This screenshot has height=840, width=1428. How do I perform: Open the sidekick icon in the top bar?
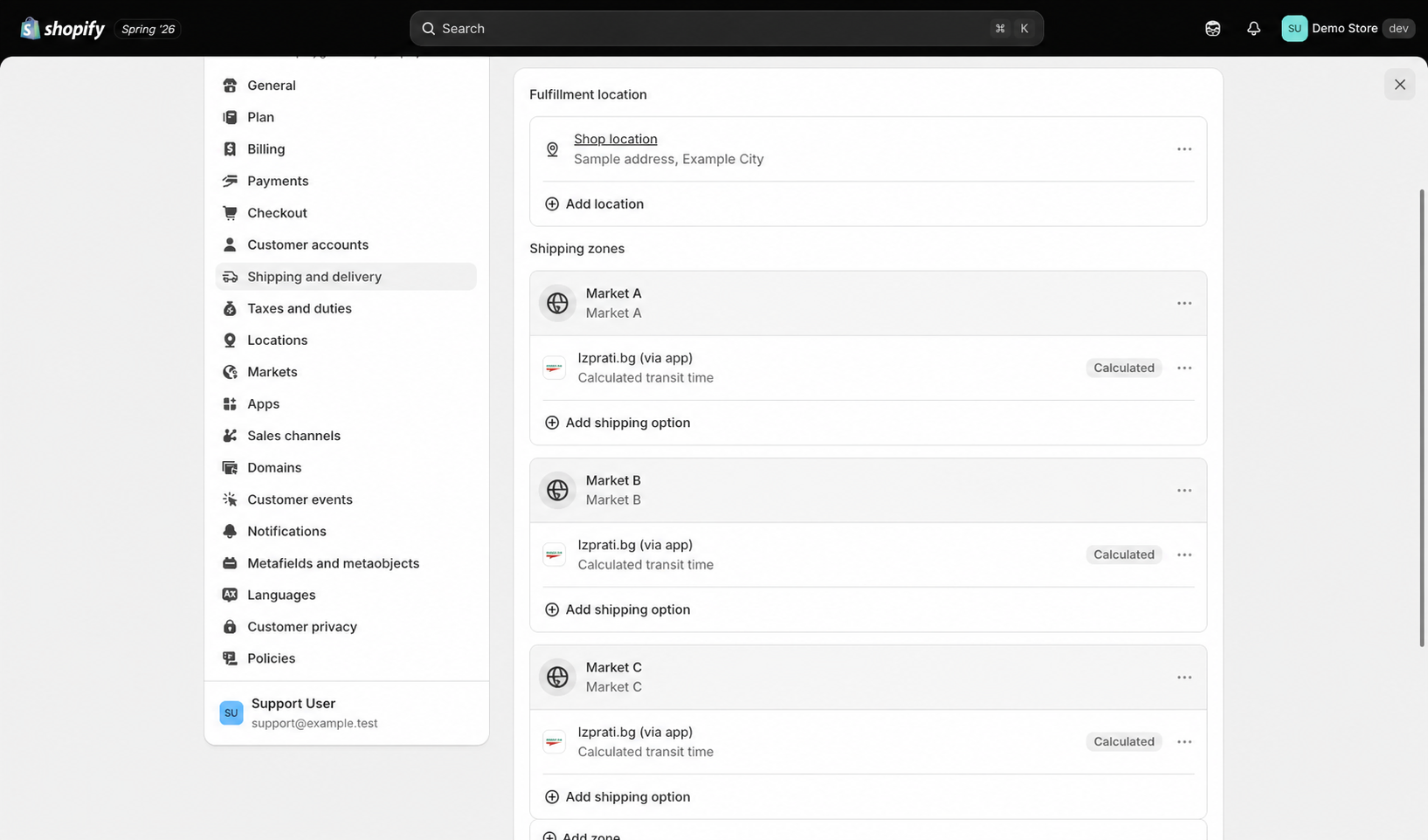(x=1212, y=29)
